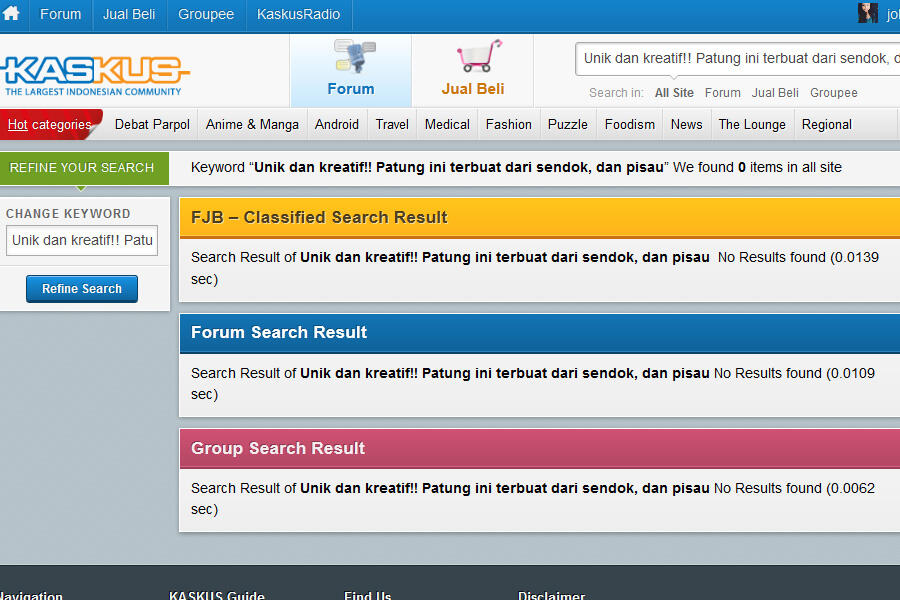Go to the KASKUS logo homepage
The width and height of the screenshot is (900, 600).
click(x=95, y=75)
